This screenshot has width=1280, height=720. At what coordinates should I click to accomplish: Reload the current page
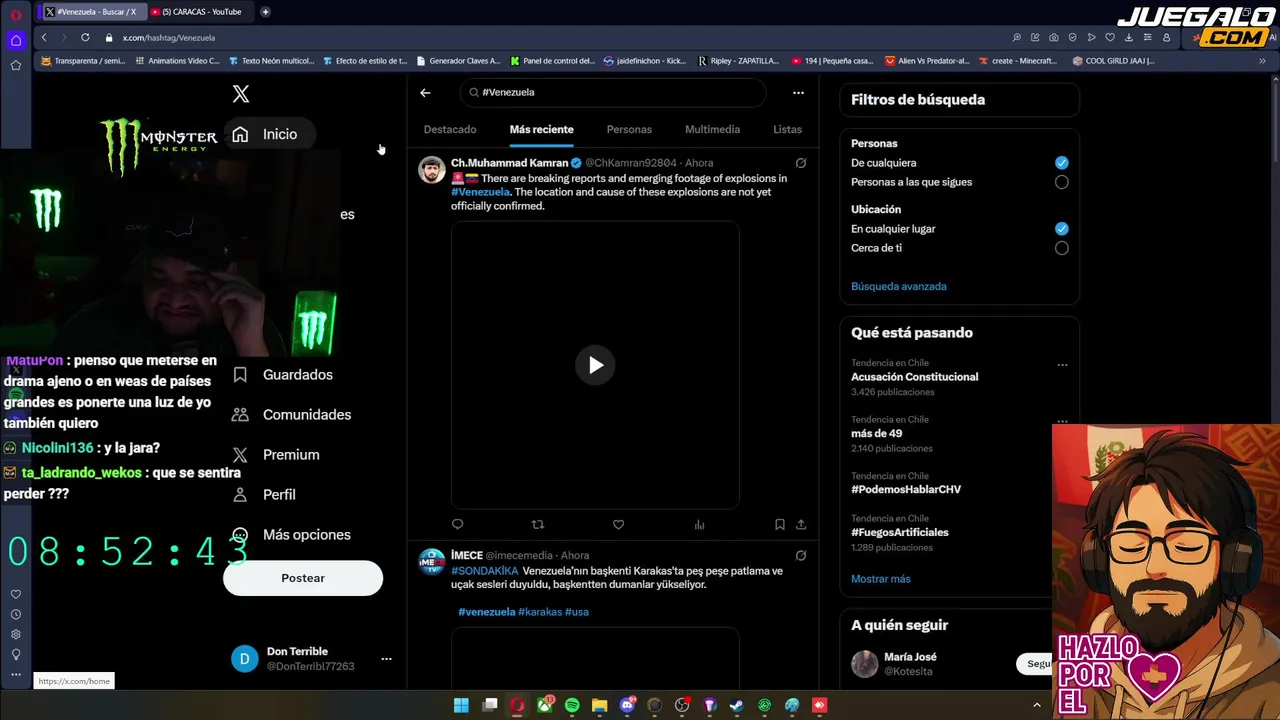[85, 37]
